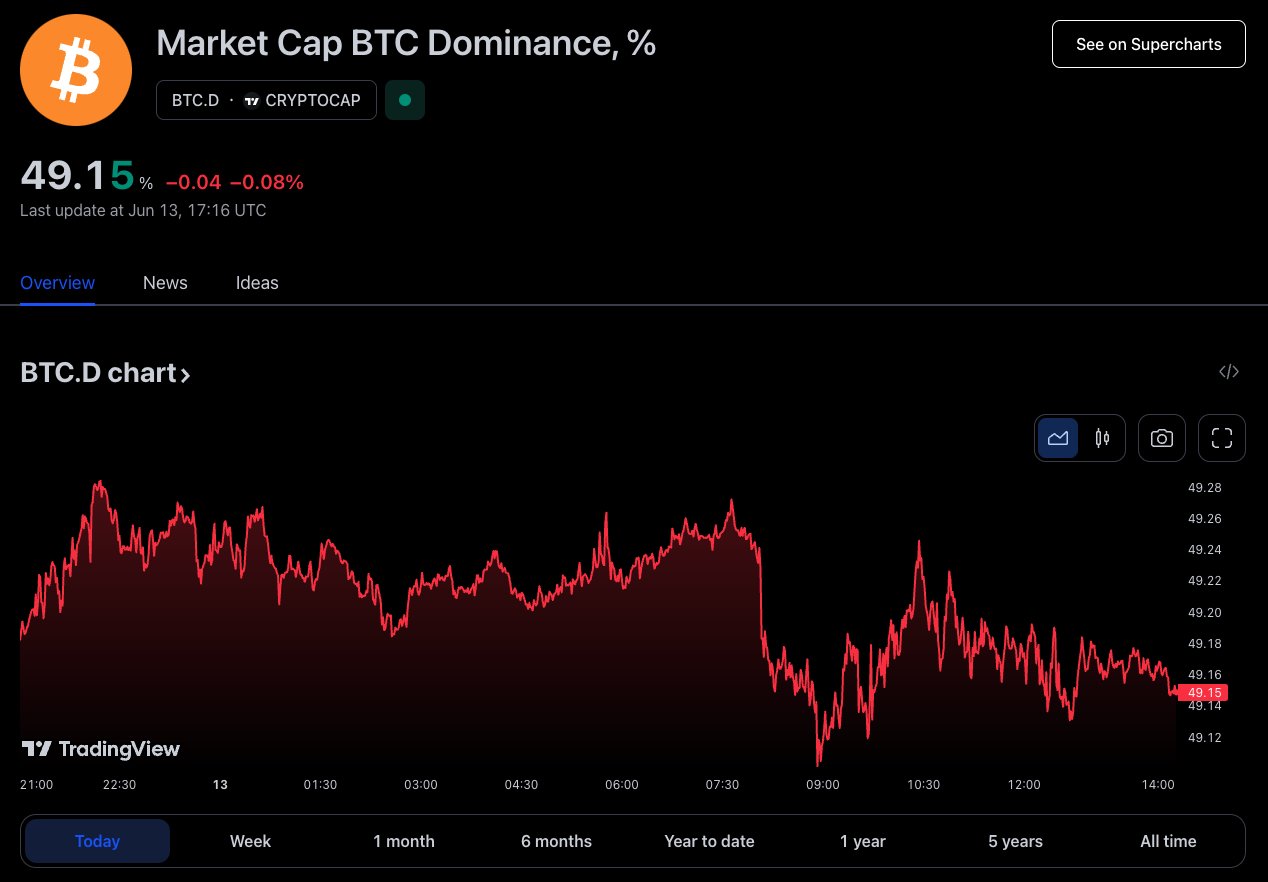Click the red 49.15 price label

(1203, 692)
